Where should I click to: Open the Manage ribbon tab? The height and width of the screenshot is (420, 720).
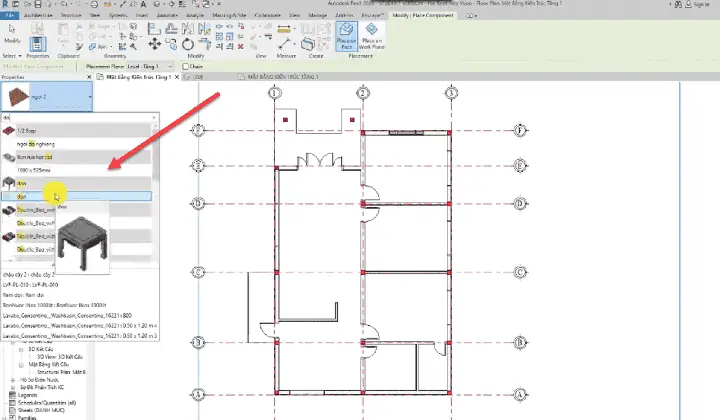[x=317, y=15]
